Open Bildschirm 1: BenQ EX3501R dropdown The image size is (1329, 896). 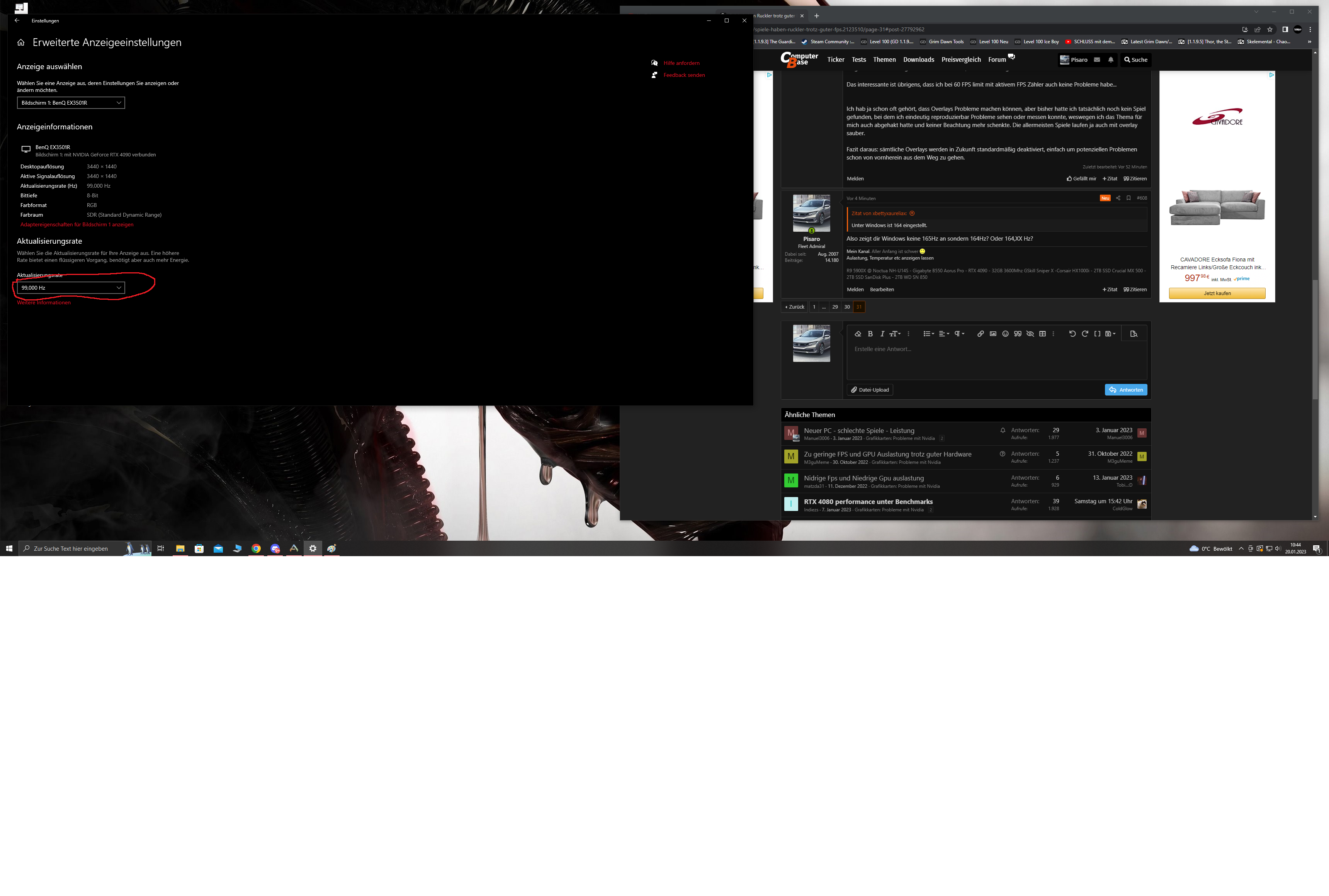pyautogui.click(x=71, y=103)
